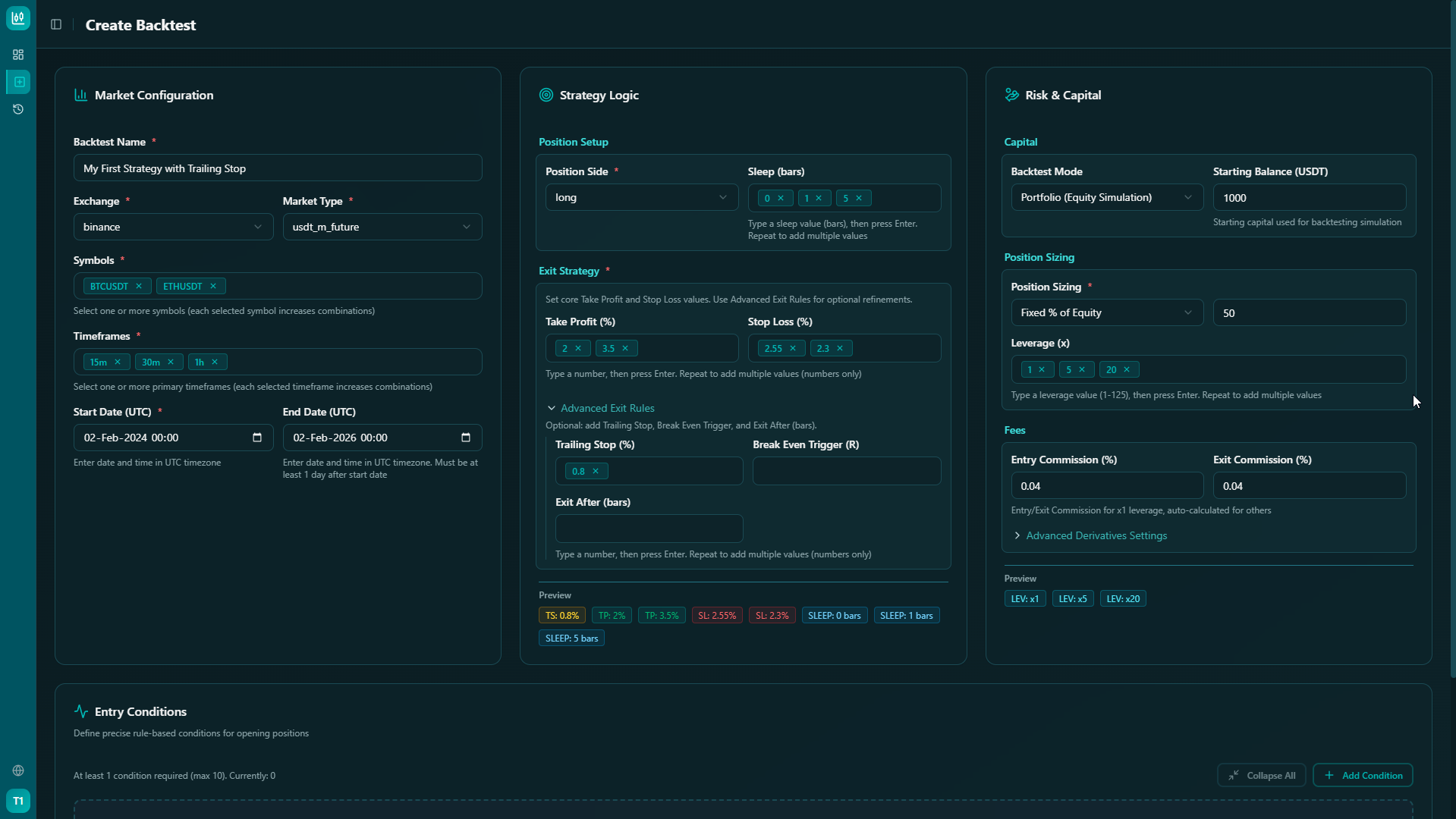Click the position size value field showing 50
Screen dimensions: 1456x819
click(1310, 312)
